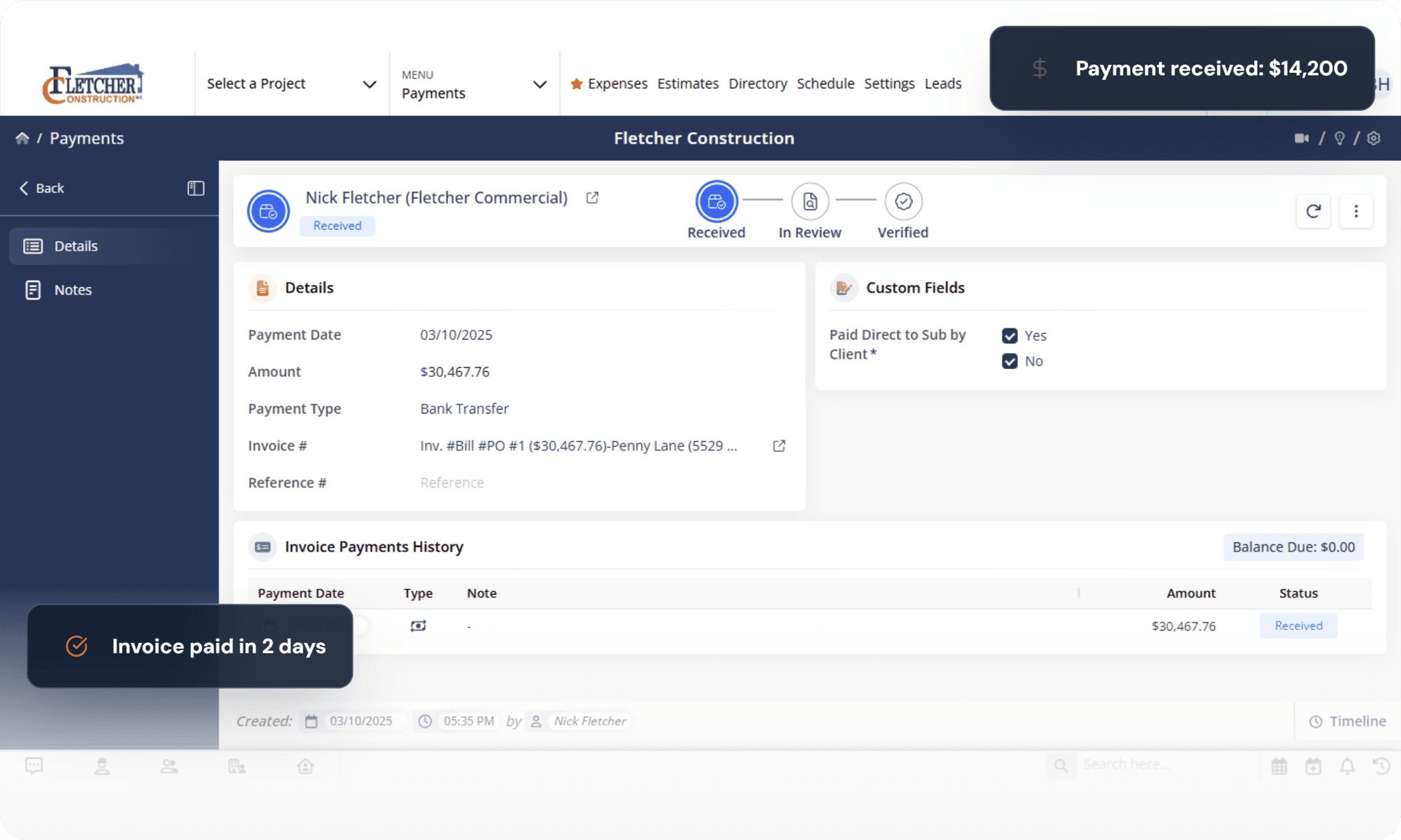Click the chat icon in bottom bar
Image resolution: width=1401 pixels, height=840 pixels.
click(x=34, y=766)
